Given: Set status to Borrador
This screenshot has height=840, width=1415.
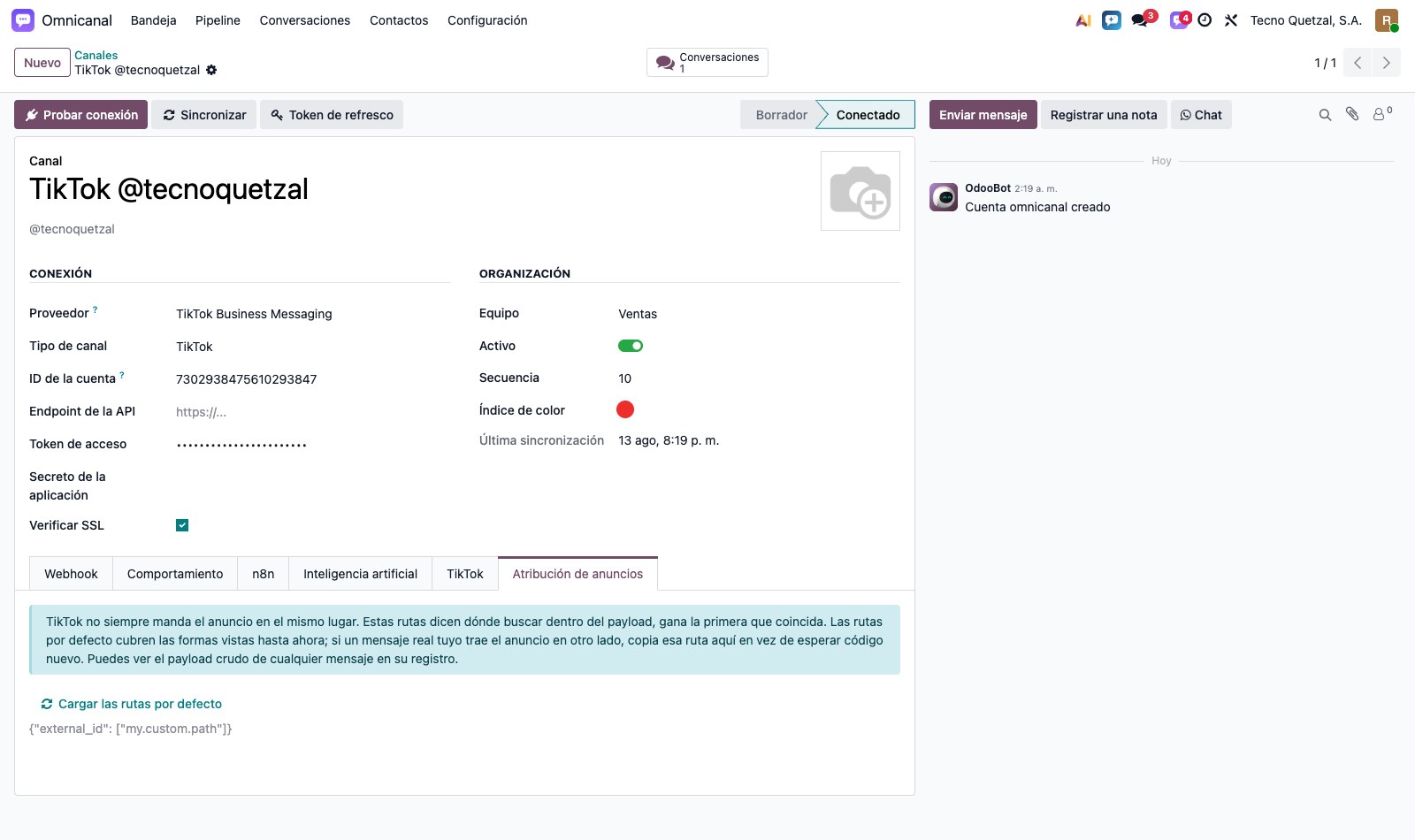Looking at the screenshot, I should pyautogui.click(x=781, y=115).
